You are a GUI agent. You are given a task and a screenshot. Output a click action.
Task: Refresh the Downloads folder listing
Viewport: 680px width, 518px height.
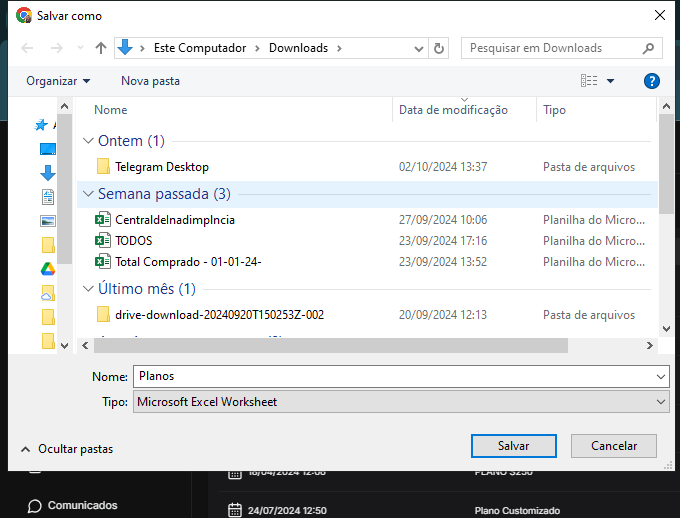(439, 48)
